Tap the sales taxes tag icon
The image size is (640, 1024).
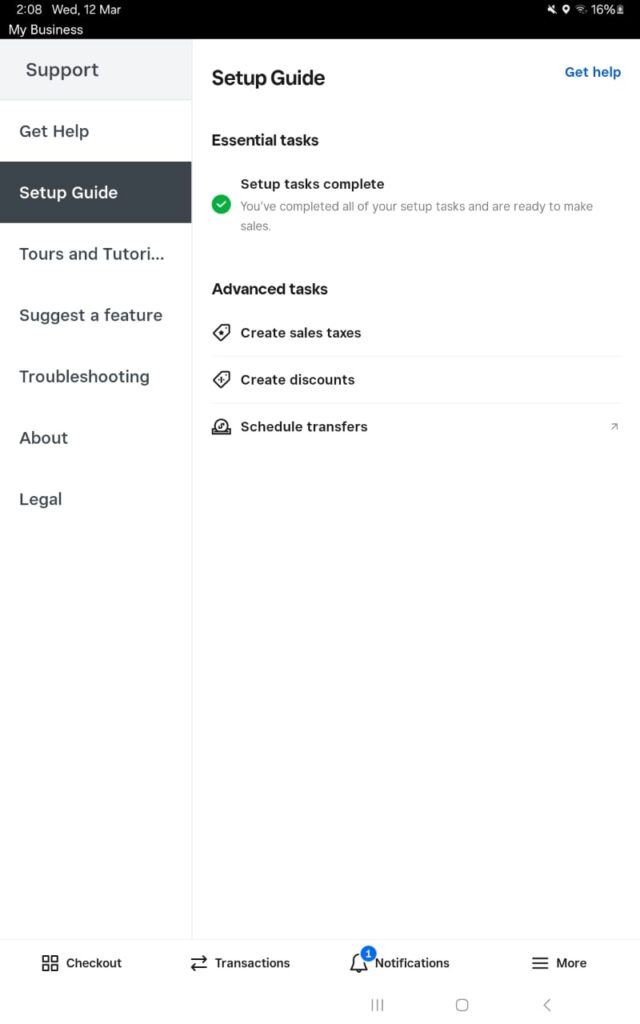222,333
